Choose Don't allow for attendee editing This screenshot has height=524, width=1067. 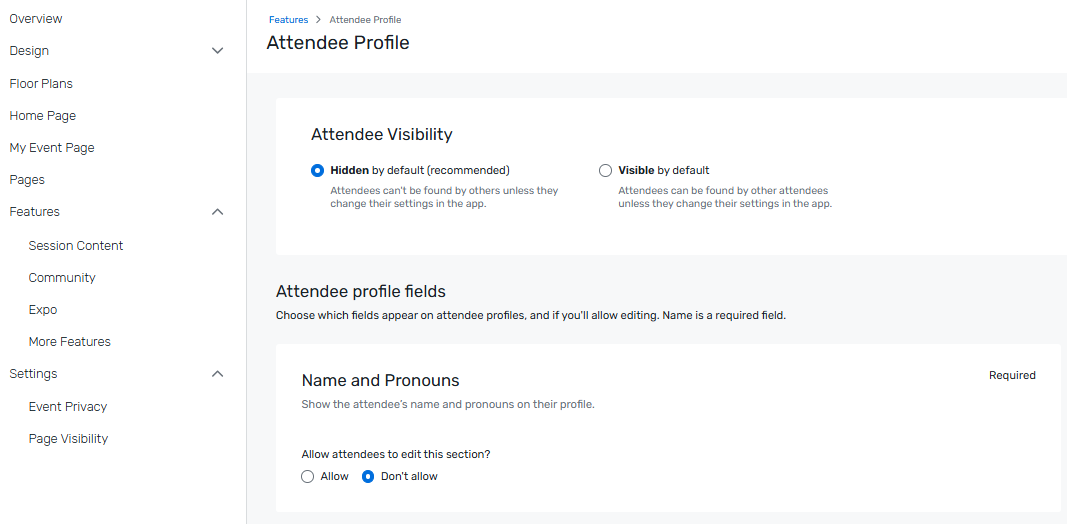pyautogui.click(x=368, y=477)
